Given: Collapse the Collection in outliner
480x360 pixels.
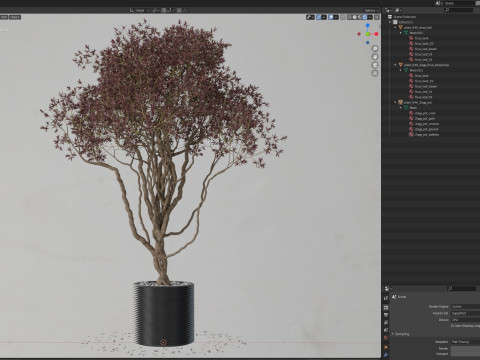Looking at the screenshot, I should (x=390, y=22).
